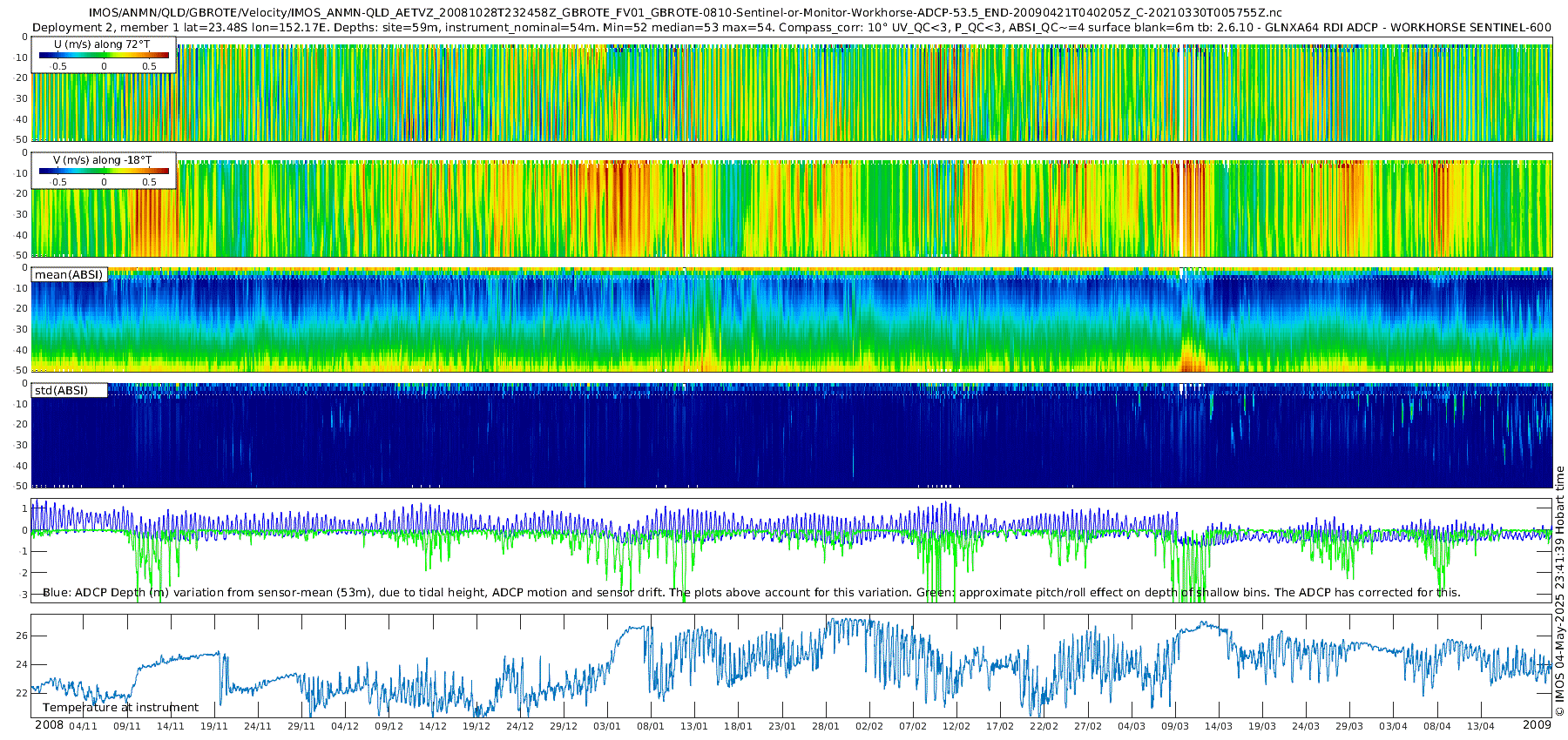Click the 2008 year label on axis
Screen dimensions: 1568x740
click(49, 725)
